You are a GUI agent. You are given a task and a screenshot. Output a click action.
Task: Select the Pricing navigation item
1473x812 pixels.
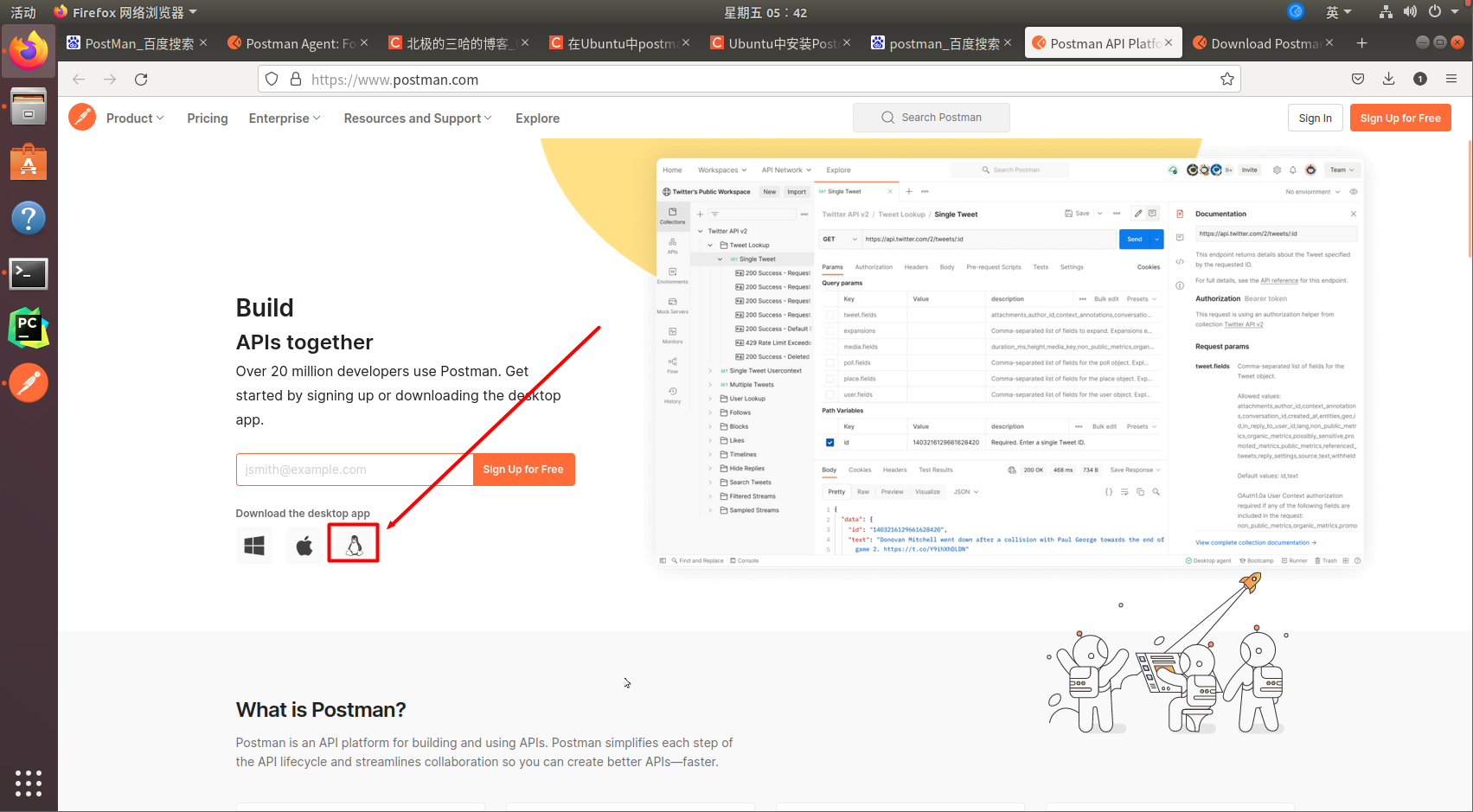207,118
